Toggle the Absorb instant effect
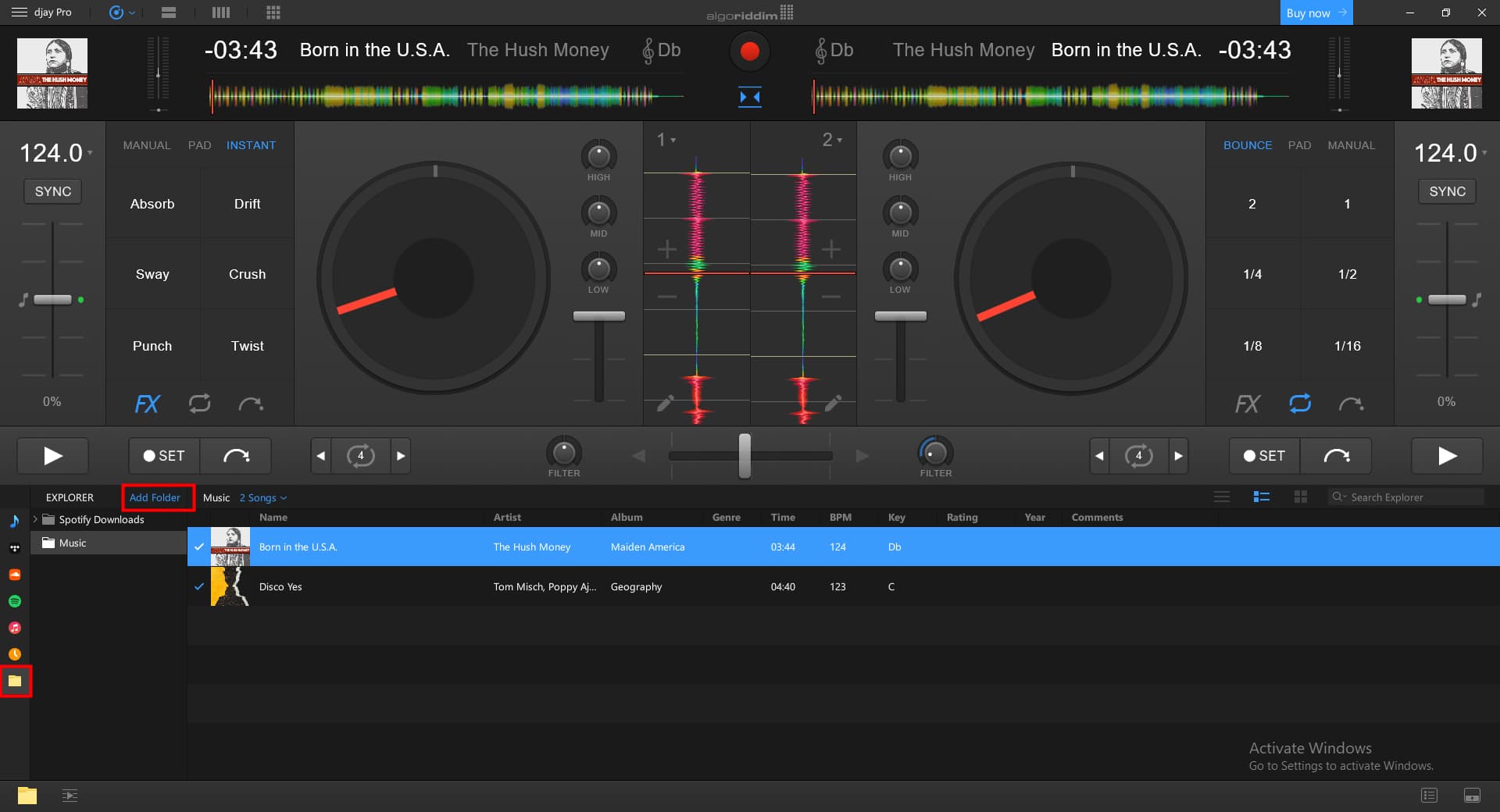1500x812 pixels. (152, 204)
